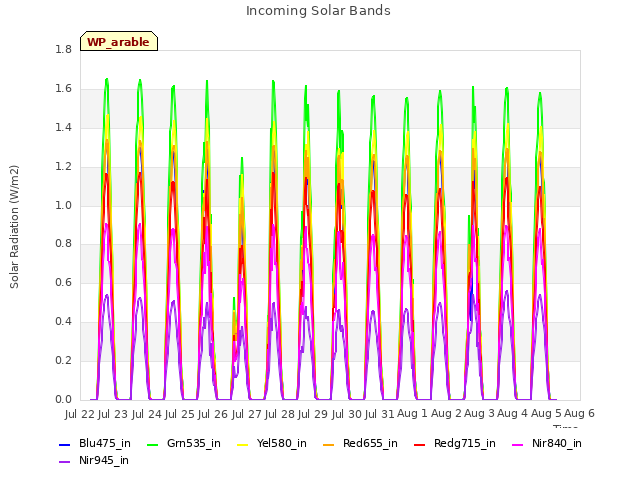Click the Jul 22 x-axis tick label

pos(80,414)
